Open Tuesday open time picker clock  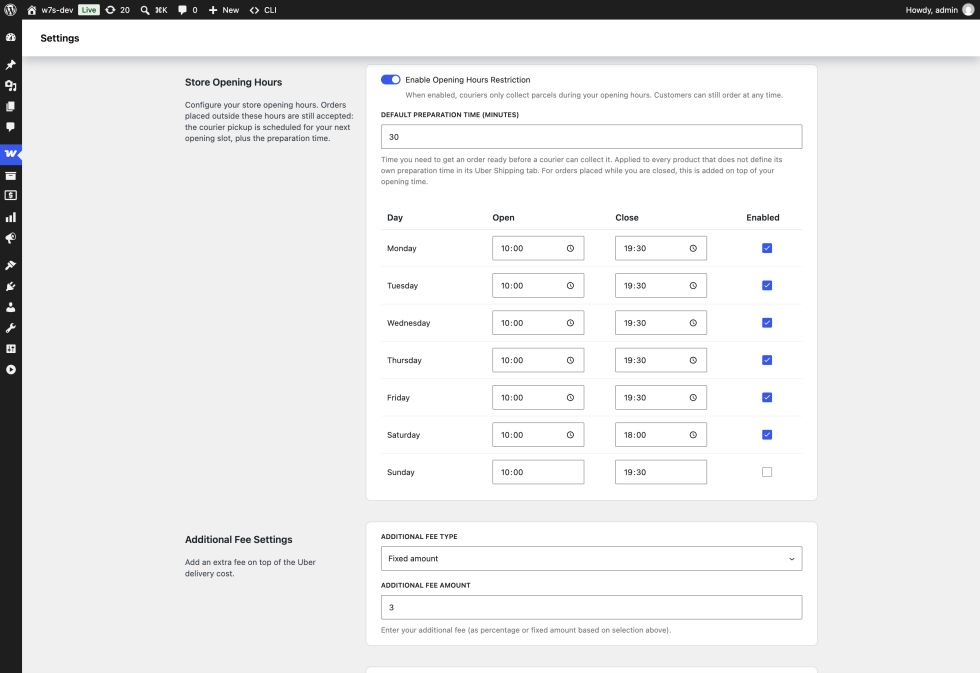pos(570,286)
